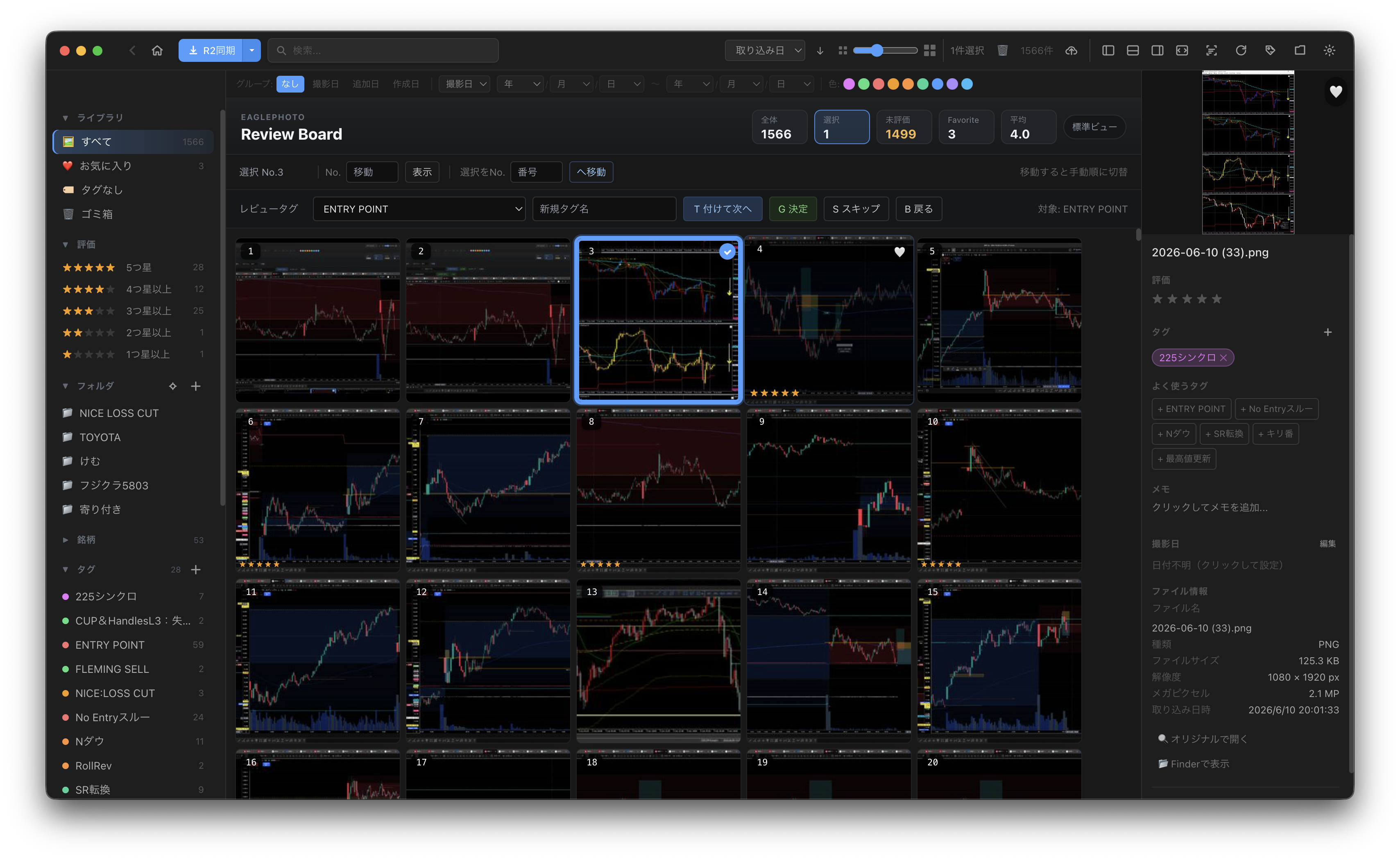This screenshot has height=860, width=1400.
Task: Collapse the 評価 section
Action: [x=66, y=244]
